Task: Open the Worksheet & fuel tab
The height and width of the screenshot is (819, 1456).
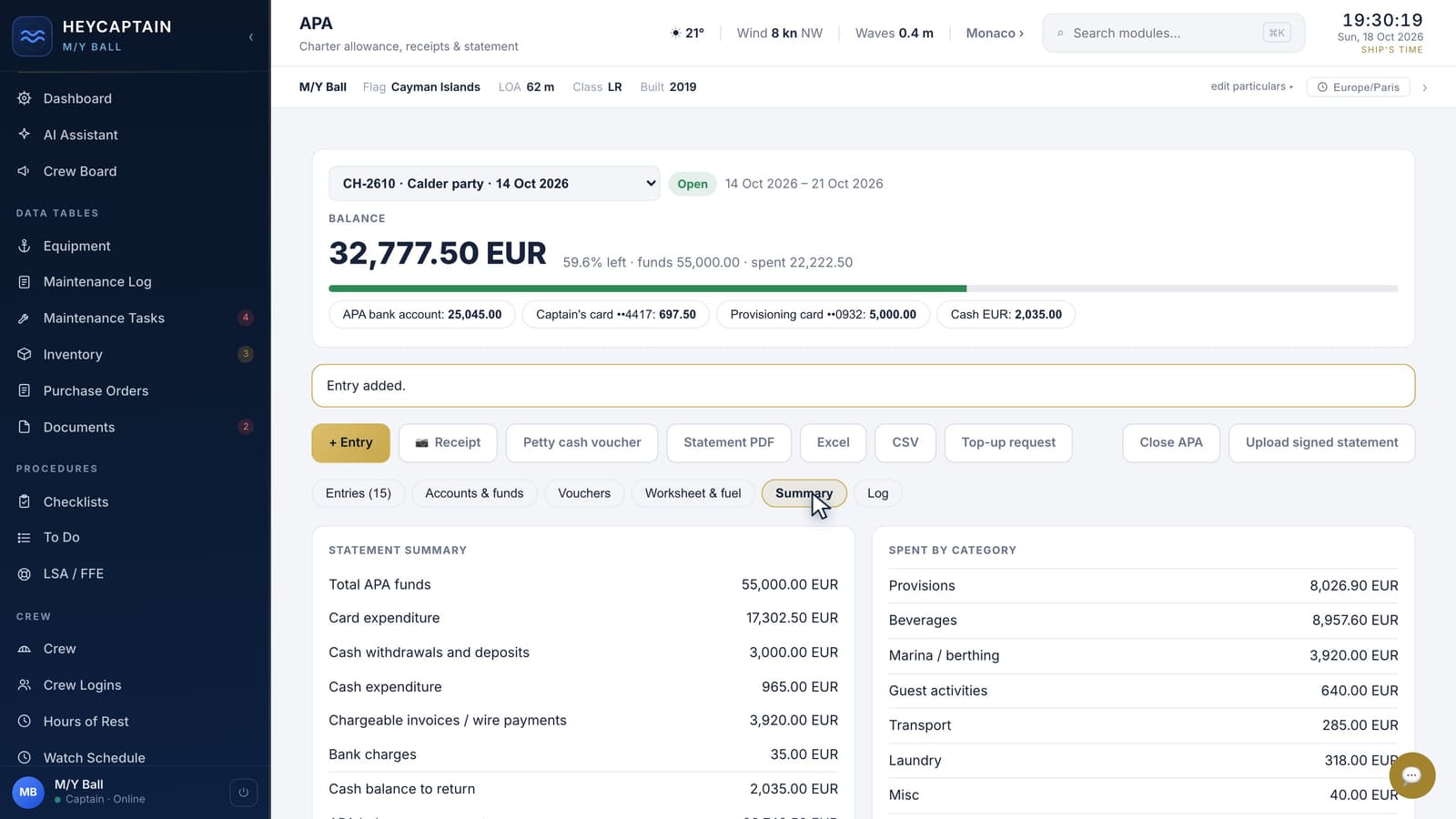Action: [693, 493]
